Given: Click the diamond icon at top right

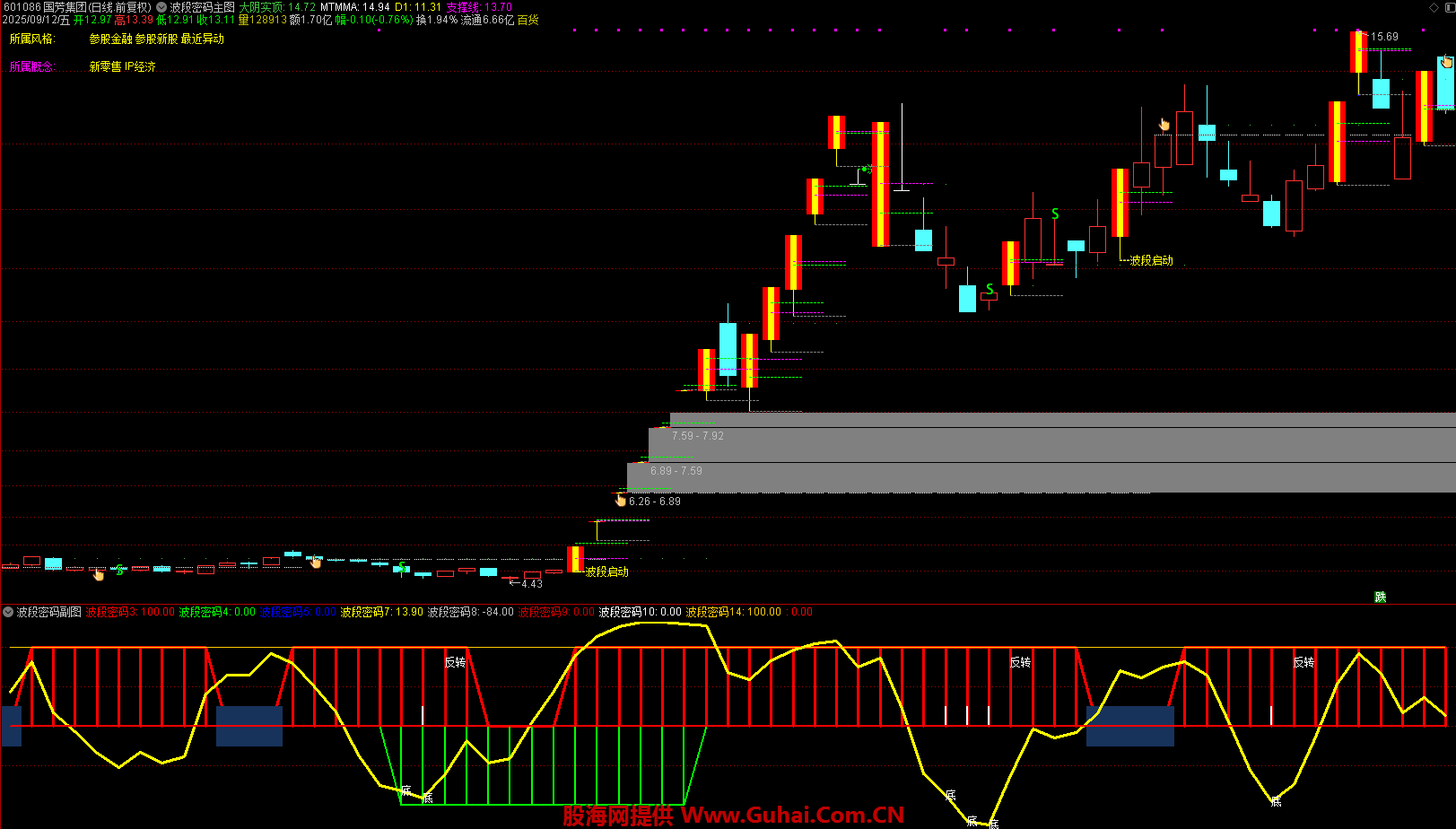Looking at the screenshot, I should 1433,7.
